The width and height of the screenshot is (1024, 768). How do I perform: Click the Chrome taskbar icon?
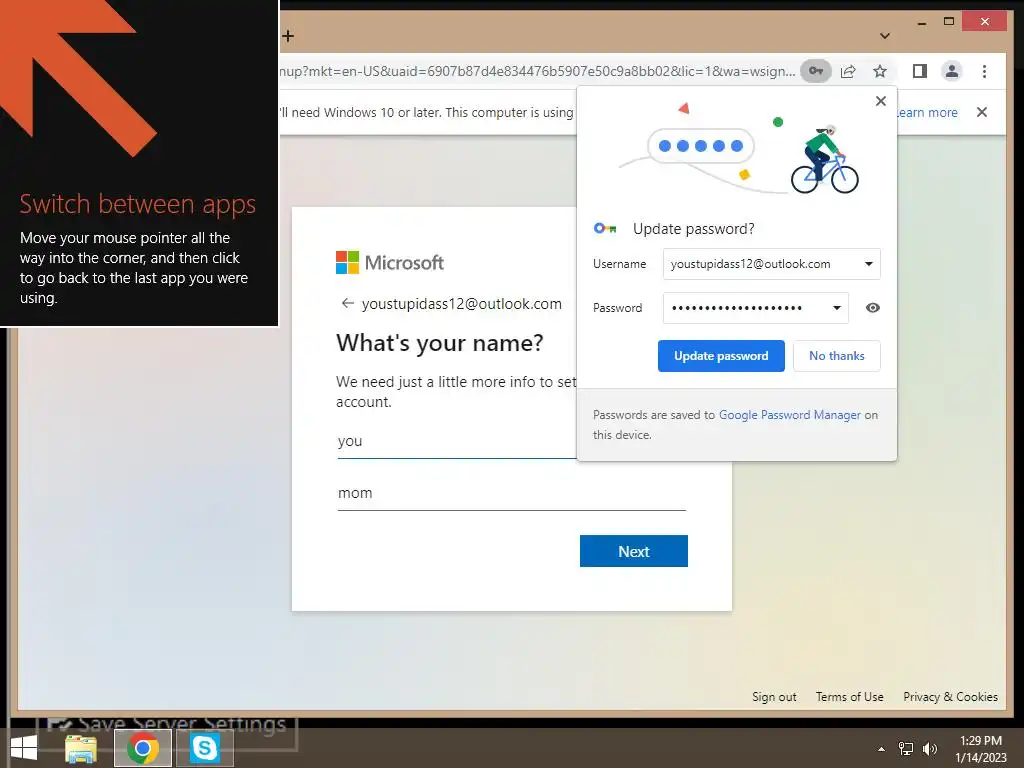tap(143, 748)
